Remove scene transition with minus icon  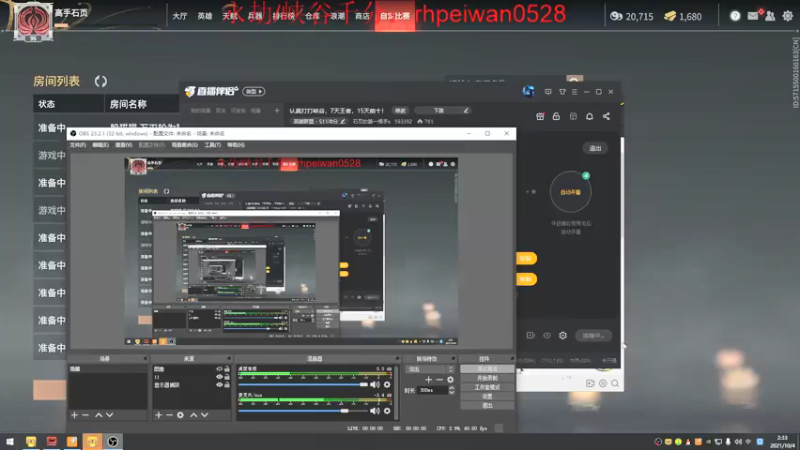pyautogui.click(x=439, y=380)
